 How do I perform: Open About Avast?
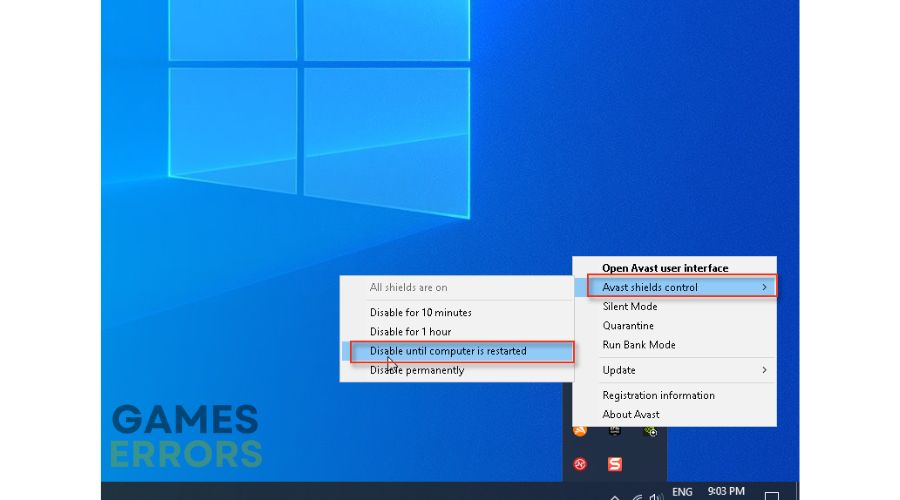675,414
